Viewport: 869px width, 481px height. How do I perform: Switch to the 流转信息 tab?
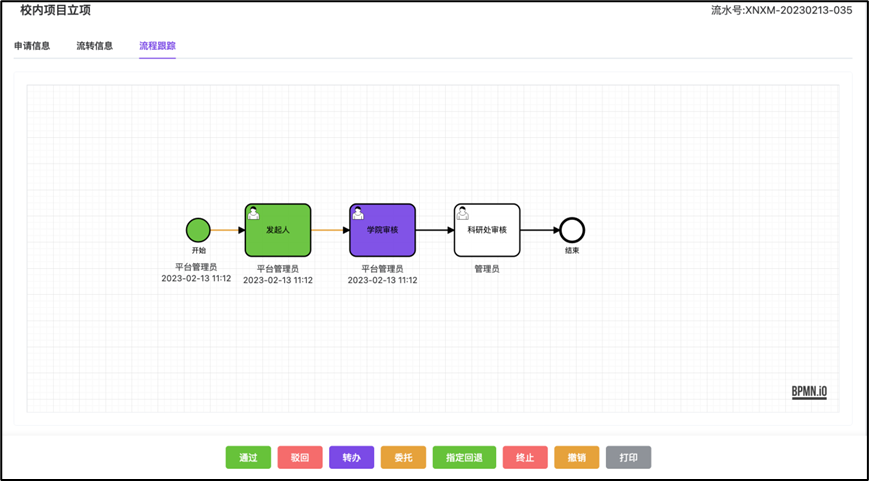tap(95, 46)
